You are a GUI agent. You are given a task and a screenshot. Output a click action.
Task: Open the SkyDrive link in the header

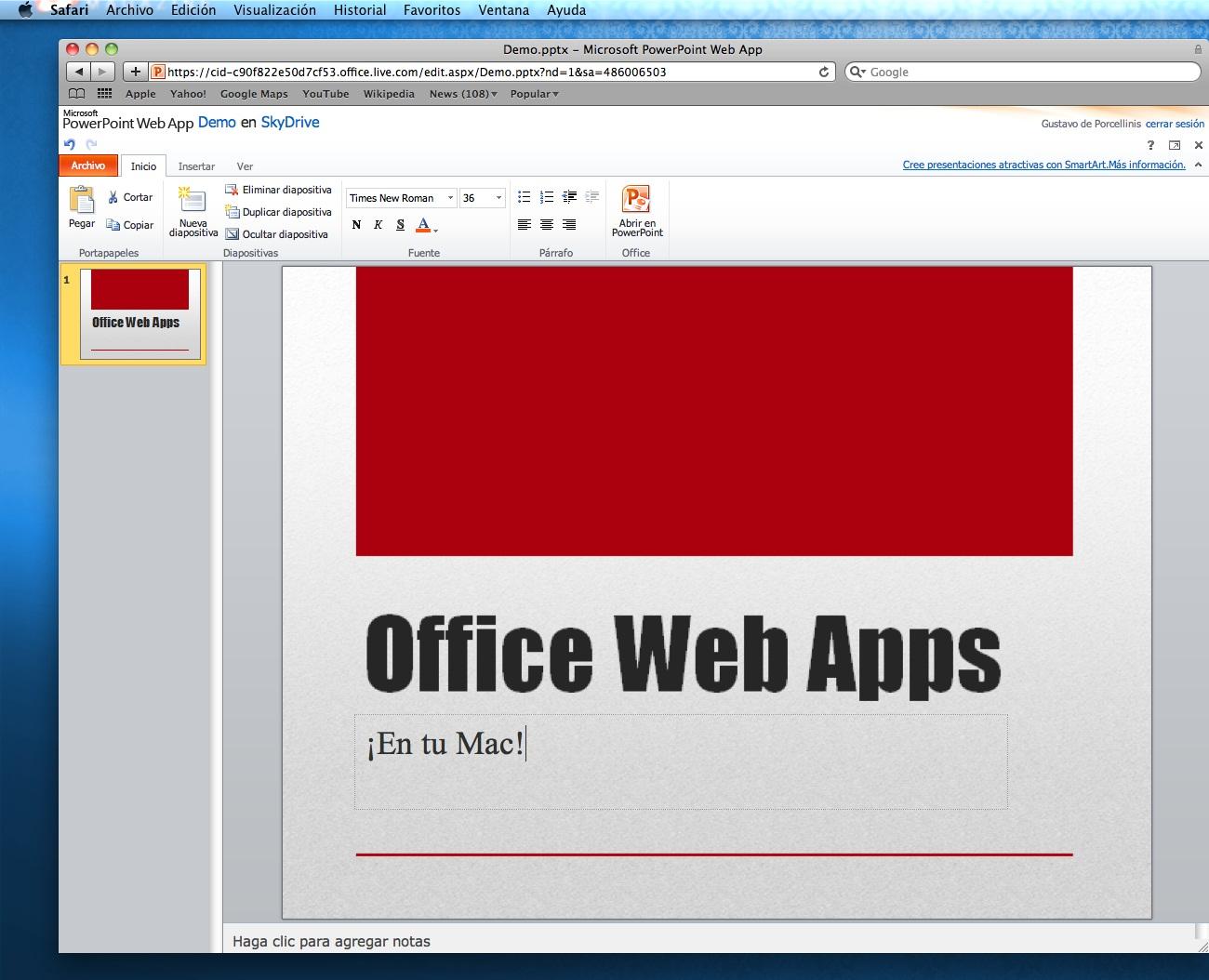290,122
